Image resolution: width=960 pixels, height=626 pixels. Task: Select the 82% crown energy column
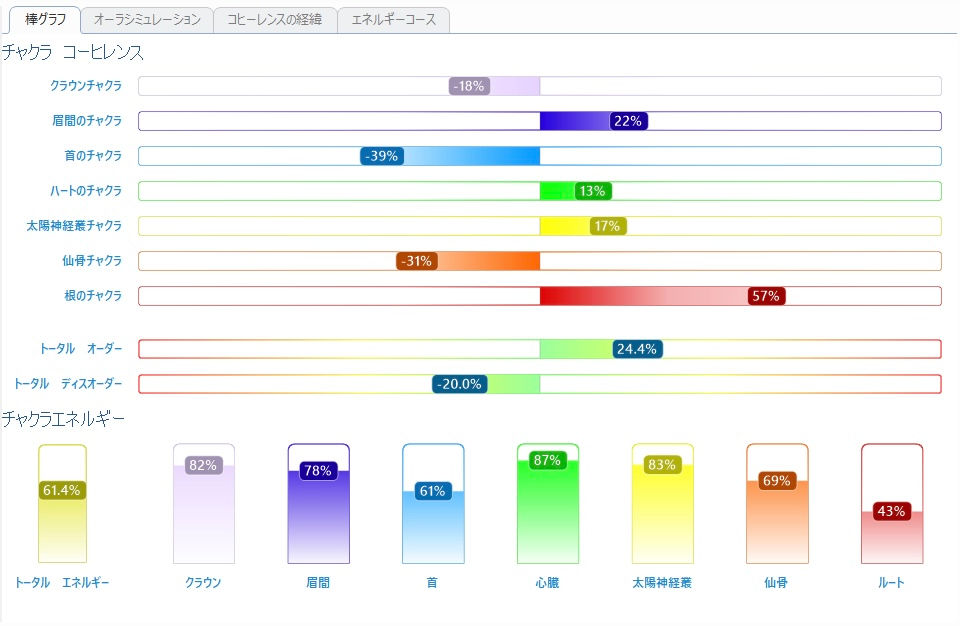click(x=204, y=503)
